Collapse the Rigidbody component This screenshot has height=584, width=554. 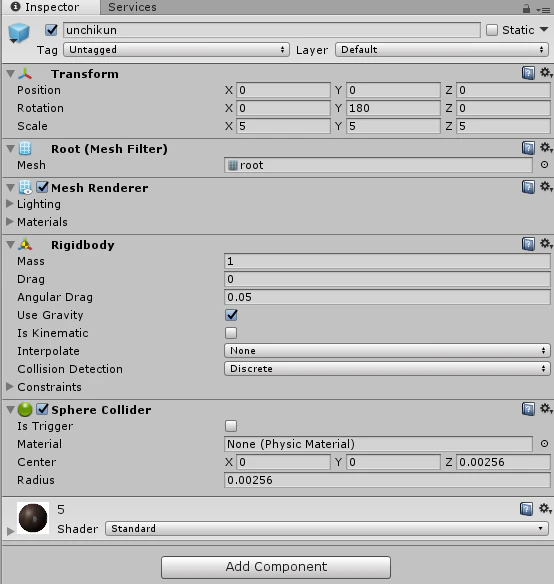click(10, 245)
